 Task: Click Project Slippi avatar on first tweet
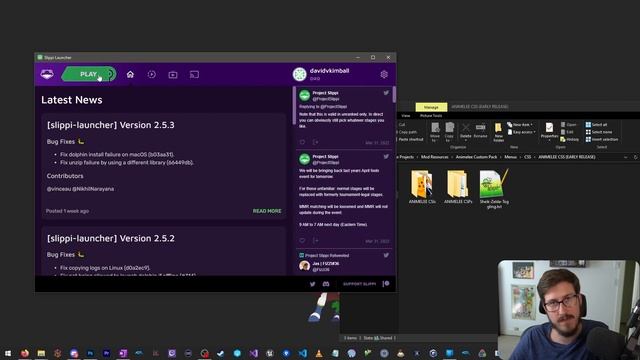pyautogui.click(x=304, y=96)
